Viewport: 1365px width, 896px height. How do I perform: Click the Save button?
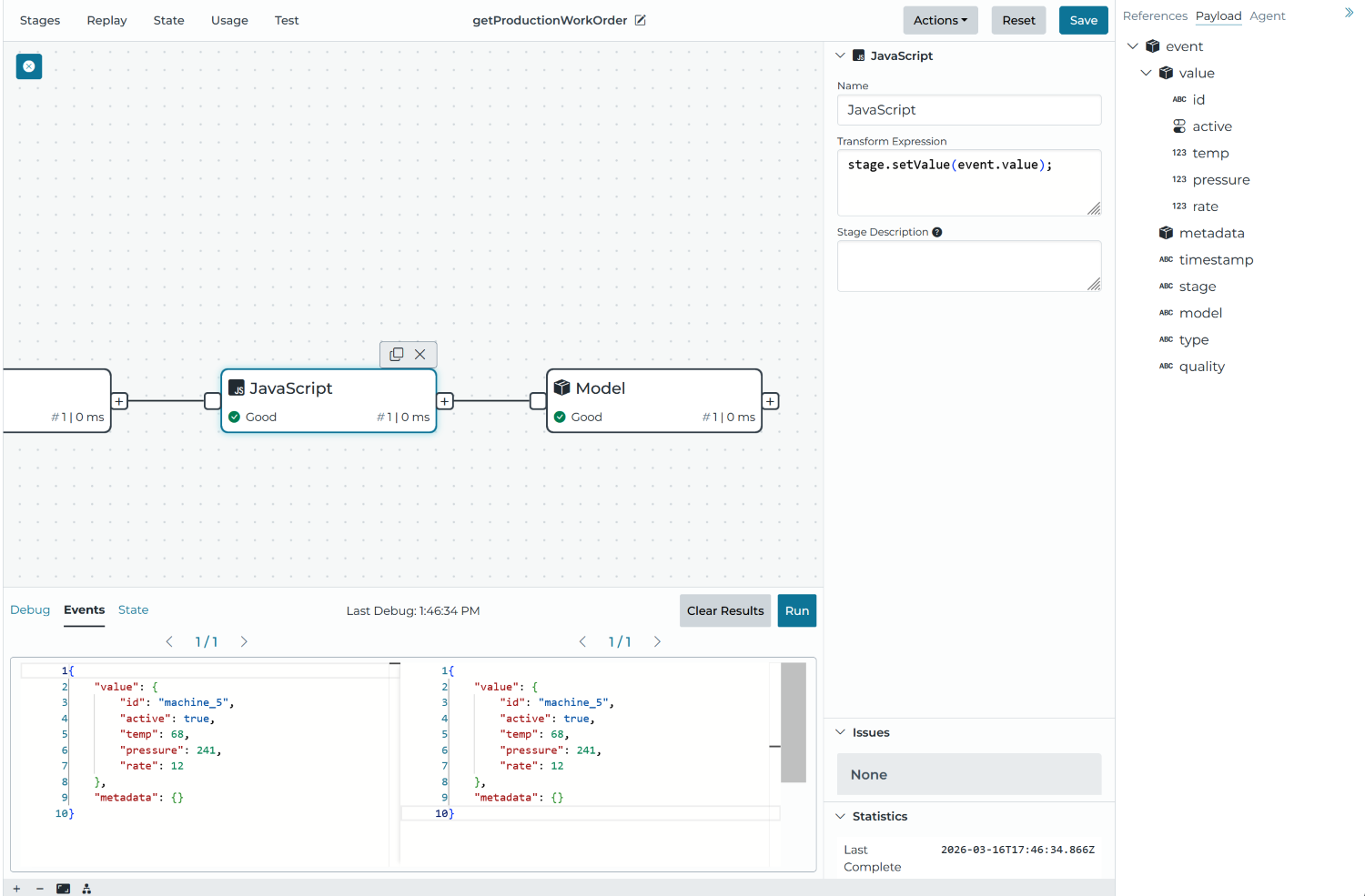(1083, 20)
